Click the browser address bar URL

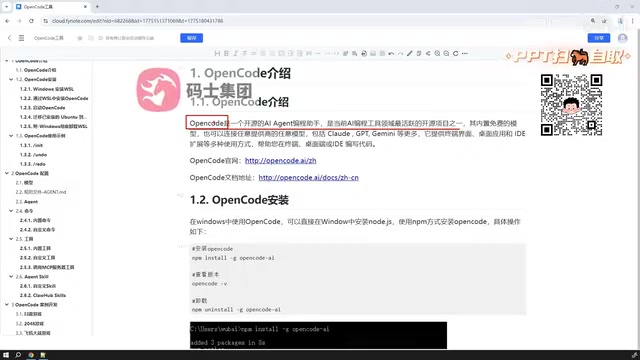tap(138, 21)
